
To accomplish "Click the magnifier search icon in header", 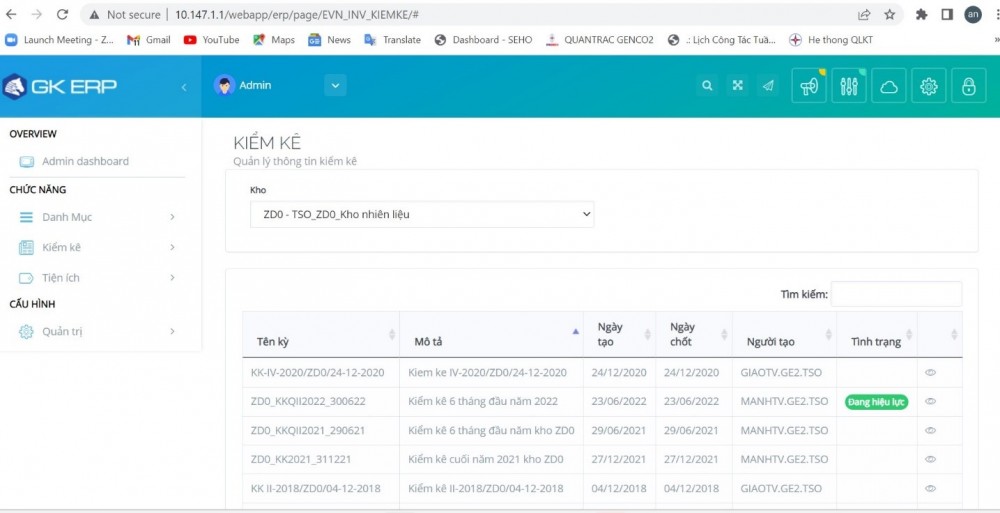I will tap(707, 86).
